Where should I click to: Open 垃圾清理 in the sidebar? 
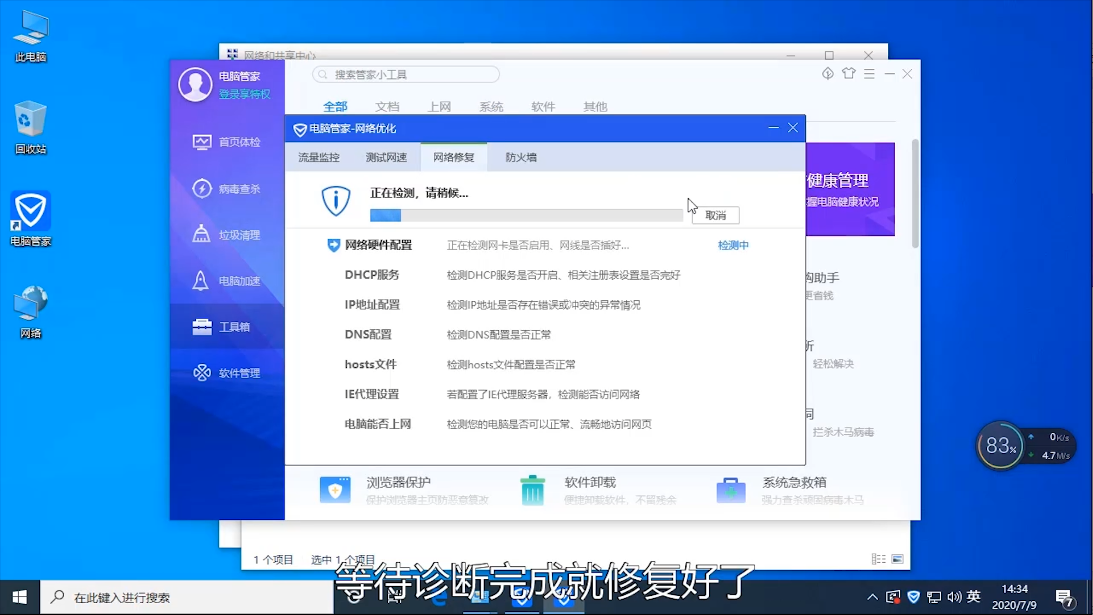click(x=227, y=235)
